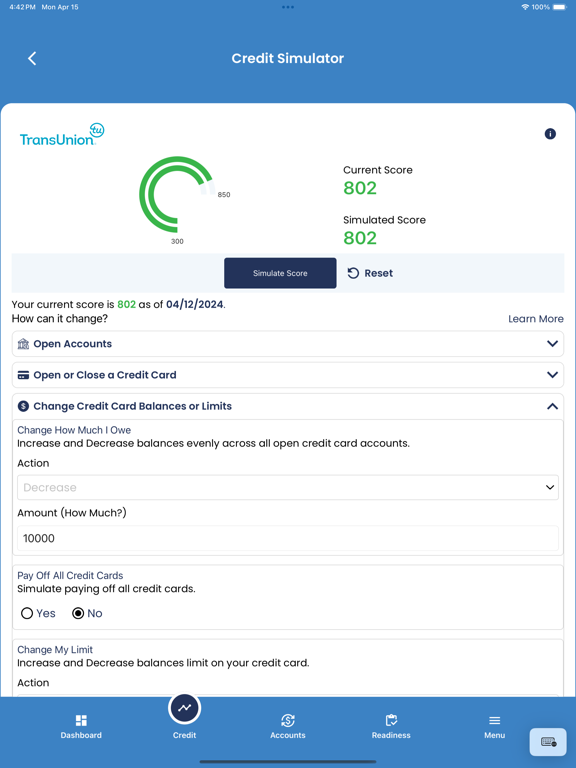Tap the Current Score 802 value
This screenshot has width=576, height=768.
tap(360, 188)
